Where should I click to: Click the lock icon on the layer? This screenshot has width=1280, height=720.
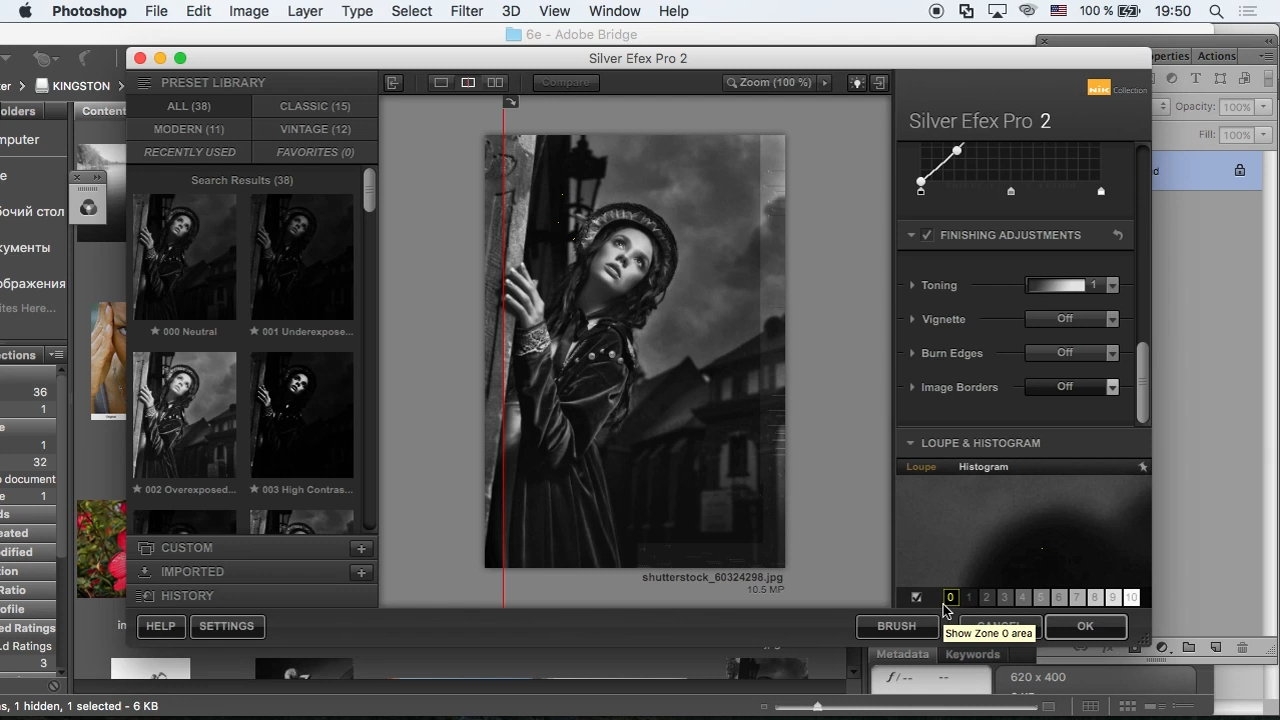click(x=1240, y=170)
